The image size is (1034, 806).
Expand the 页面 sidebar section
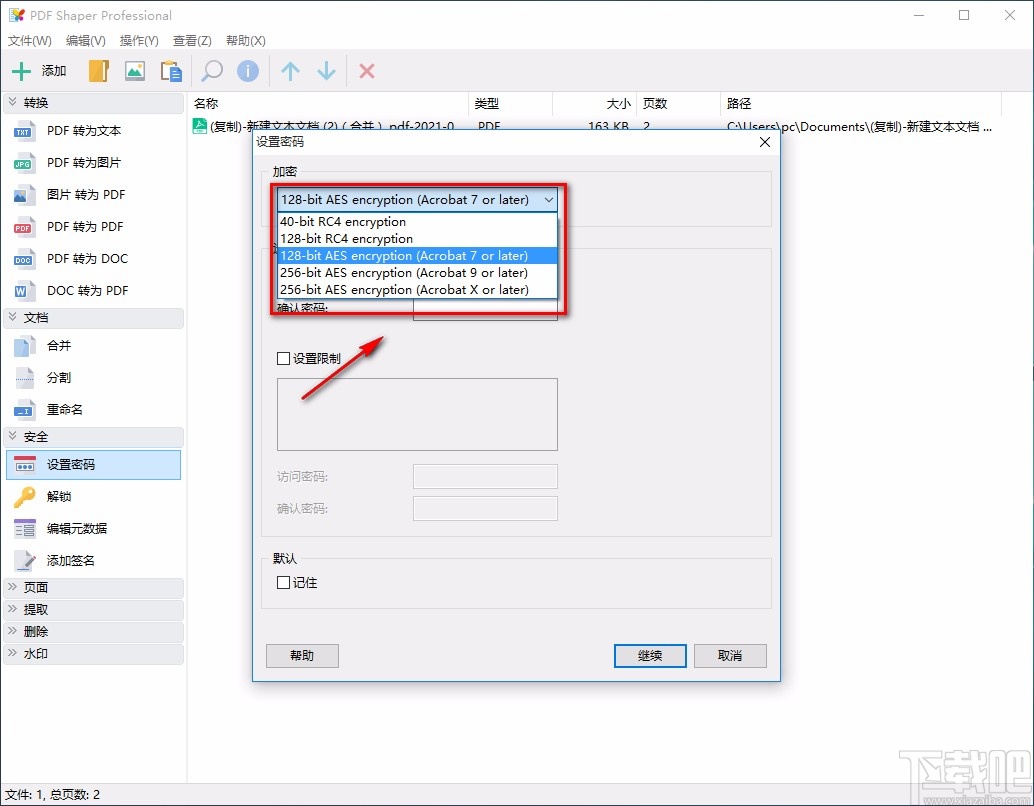point(93,588)
